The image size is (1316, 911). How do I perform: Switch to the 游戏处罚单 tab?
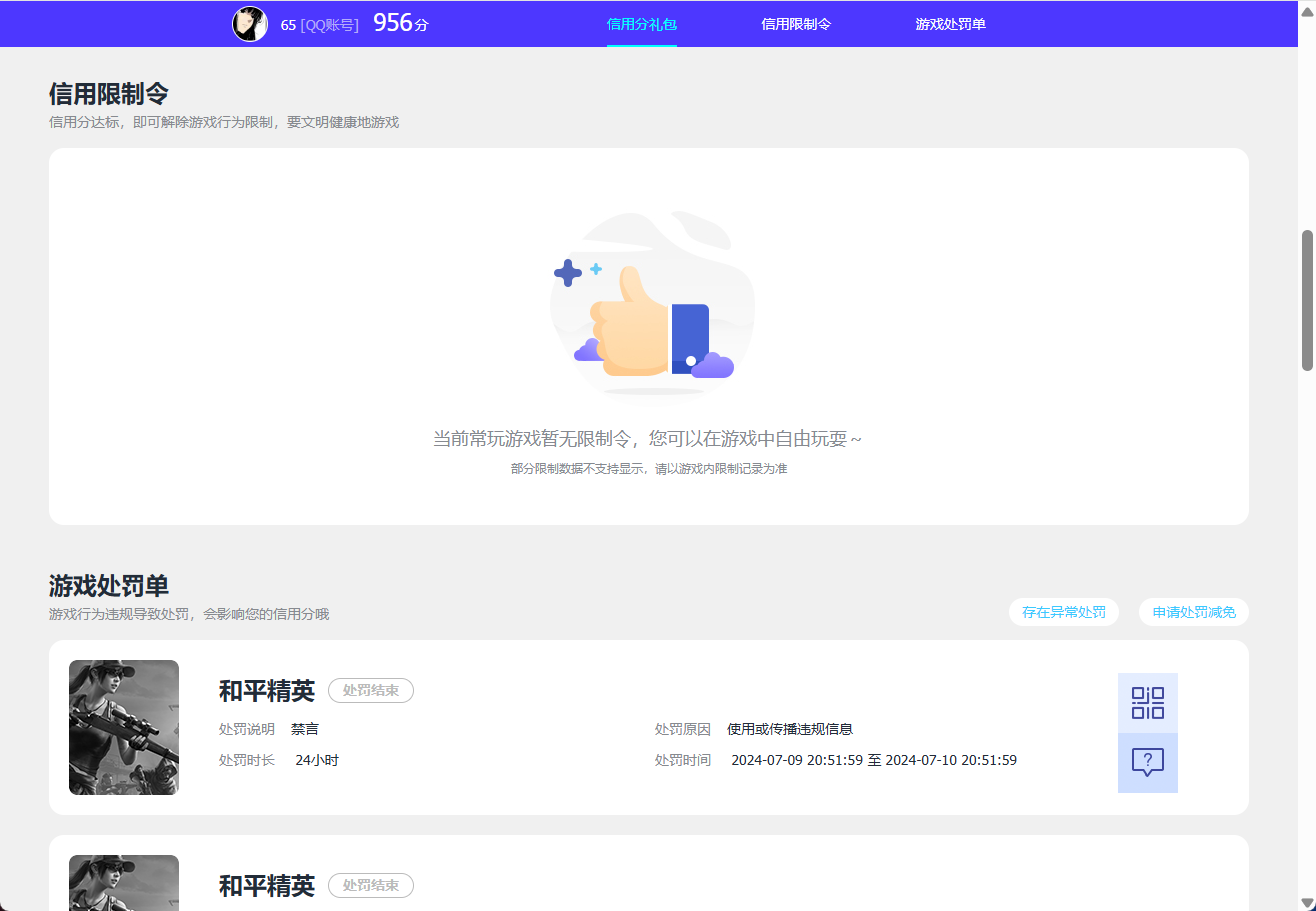[950, 24]
